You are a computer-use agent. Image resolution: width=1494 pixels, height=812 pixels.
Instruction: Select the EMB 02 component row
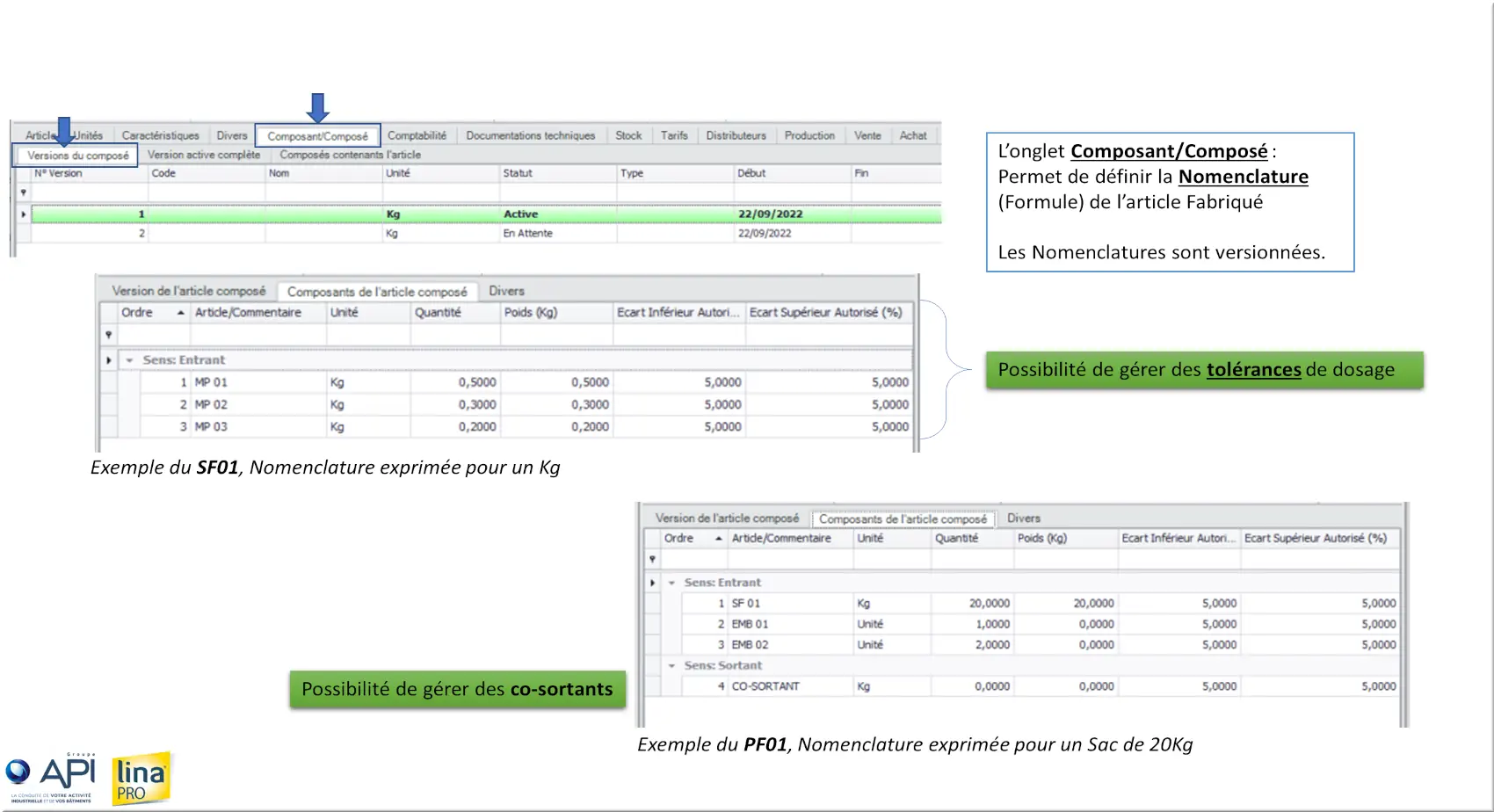click(x=1040, y=645)
